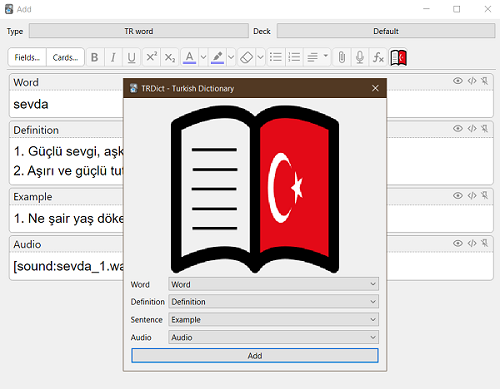The image size is (500, 389).
Task: Click the 'Definition' field label in editor
Action: tap(36, 130)
